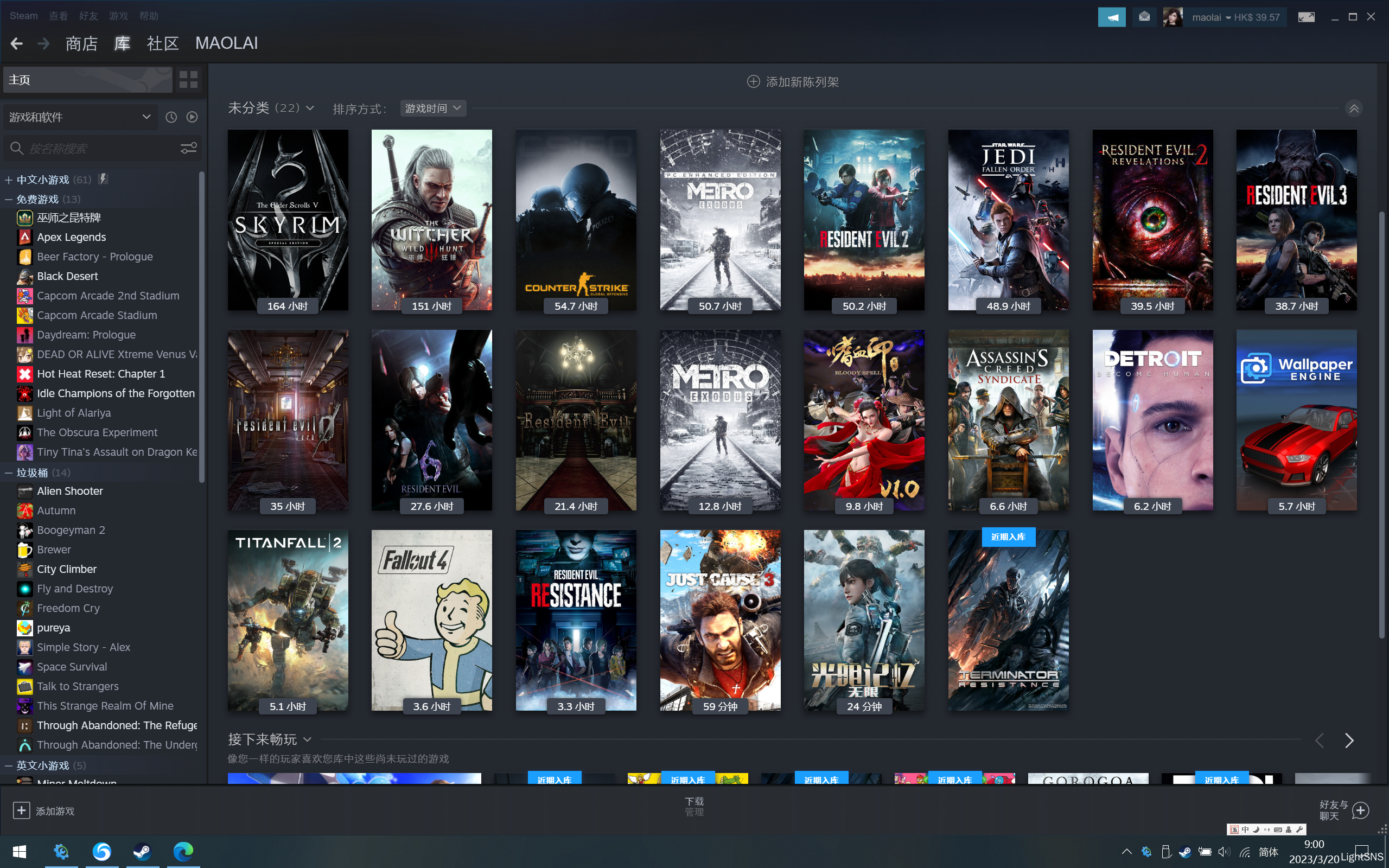This screenshot has width=1389, height=868.
Task: Show next games in 接下来畅玩 shelf
Action: point(1349,741)
